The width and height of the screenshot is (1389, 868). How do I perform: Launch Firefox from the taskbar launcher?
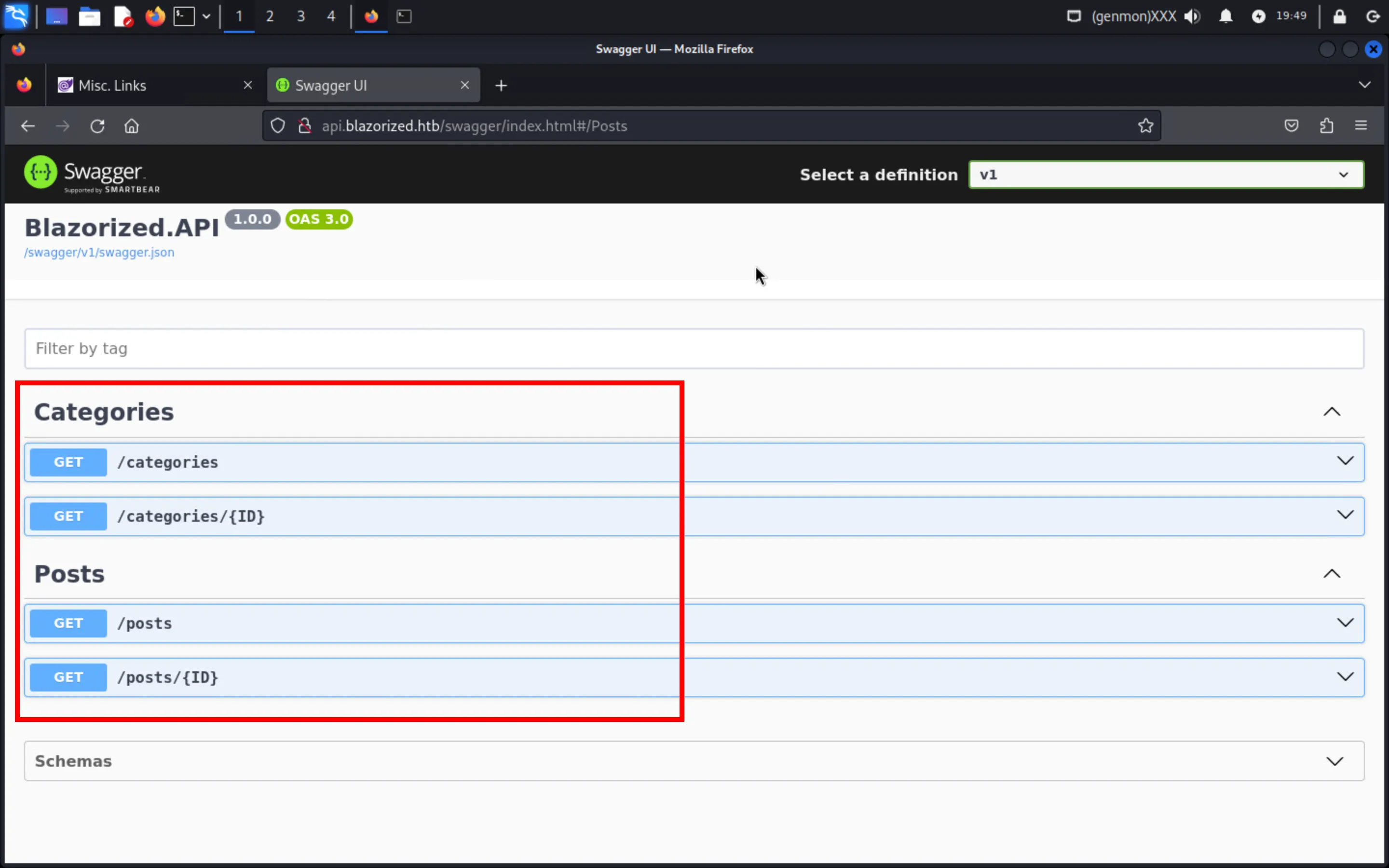155,17
